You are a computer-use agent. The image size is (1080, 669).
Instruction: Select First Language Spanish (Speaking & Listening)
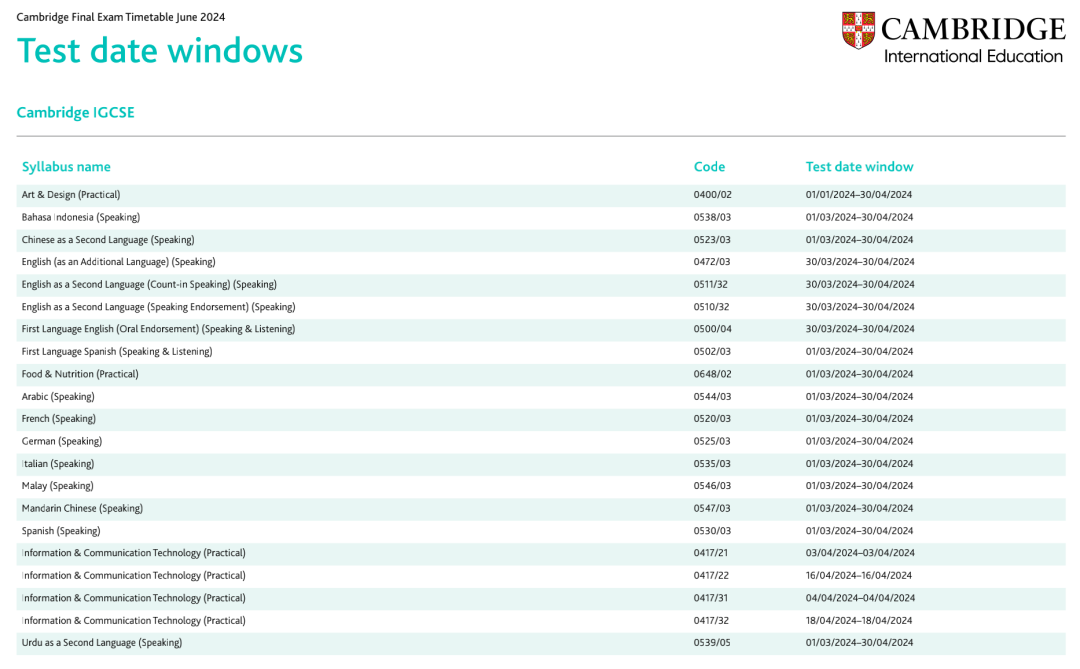pos(117,352)
